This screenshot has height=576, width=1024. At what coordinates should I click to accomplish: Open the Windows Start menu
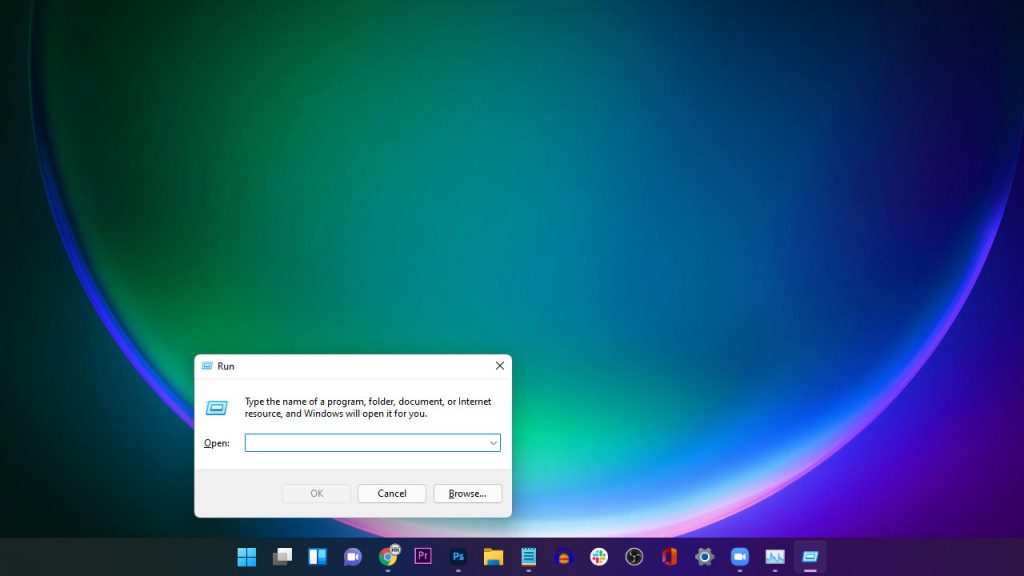click(247, 557)
